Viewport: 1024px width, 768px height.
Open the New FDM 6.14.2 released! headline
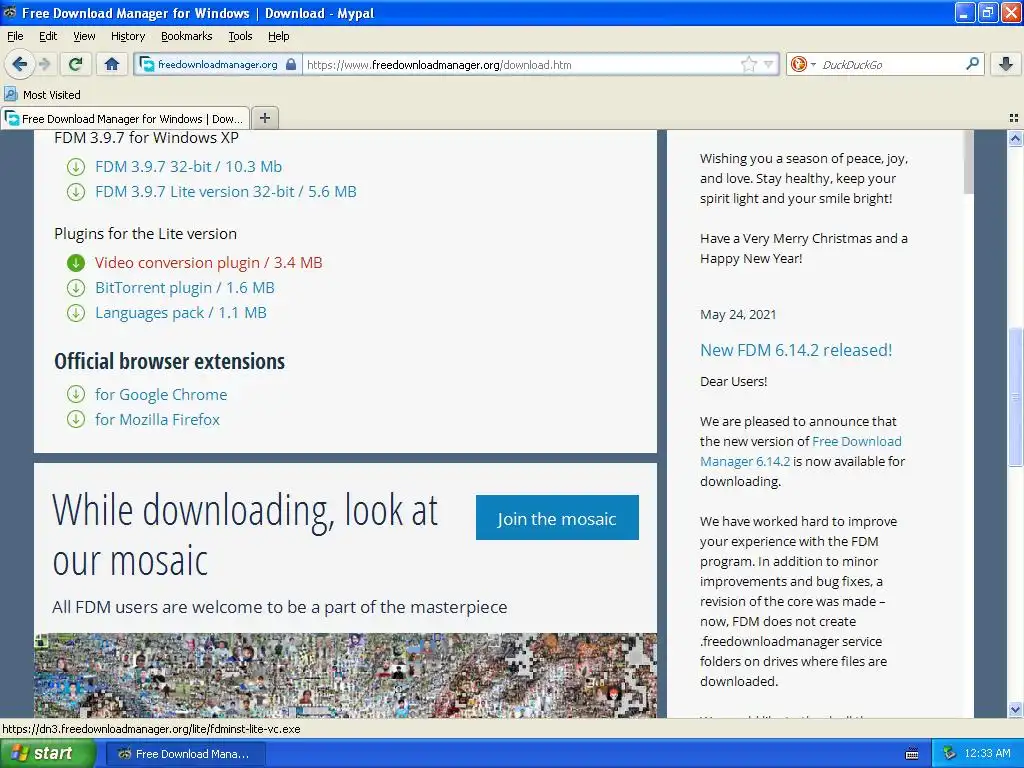point(795,350)
